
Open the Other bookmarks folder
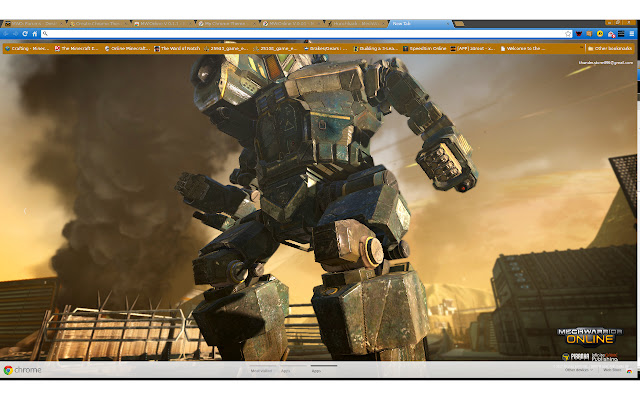[x=610, y=48]
